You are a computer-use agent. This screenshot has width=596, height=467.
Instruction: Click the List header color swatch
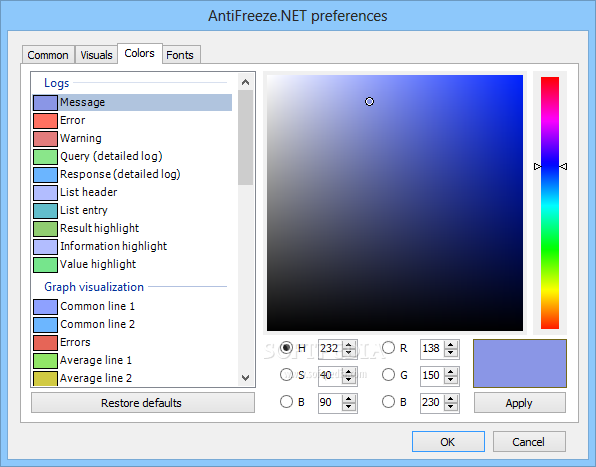tap(45, 193)
